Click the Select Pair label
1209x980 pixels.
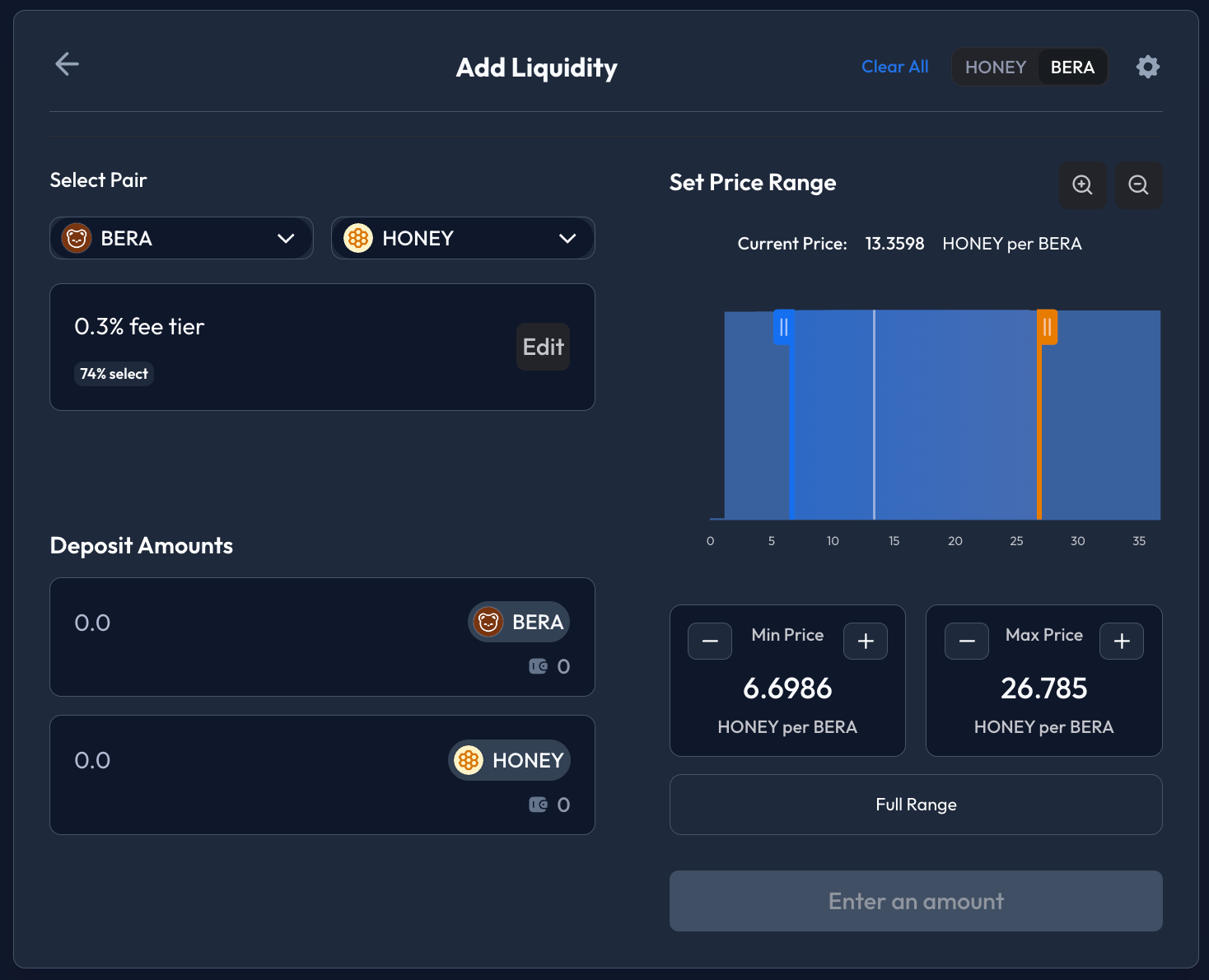[99, 180]
